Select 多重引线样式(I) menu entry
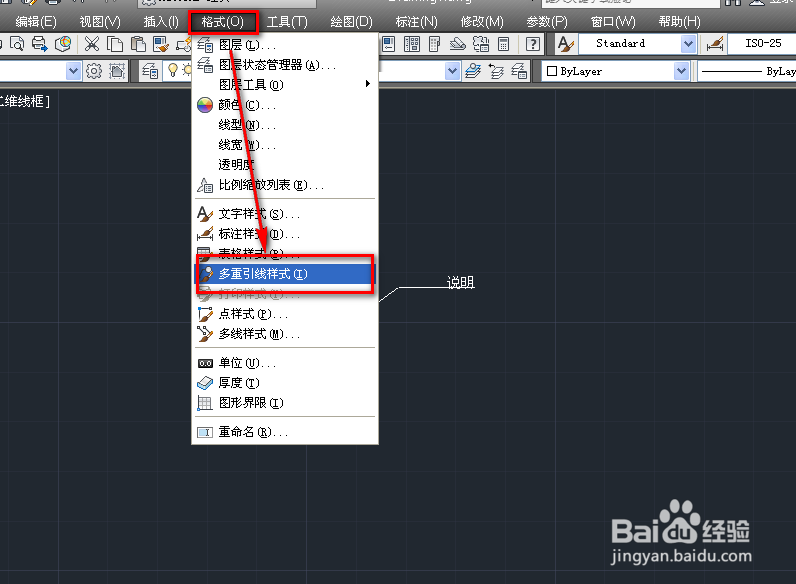This screenshot has height=584, width=796. coord(285,274)
